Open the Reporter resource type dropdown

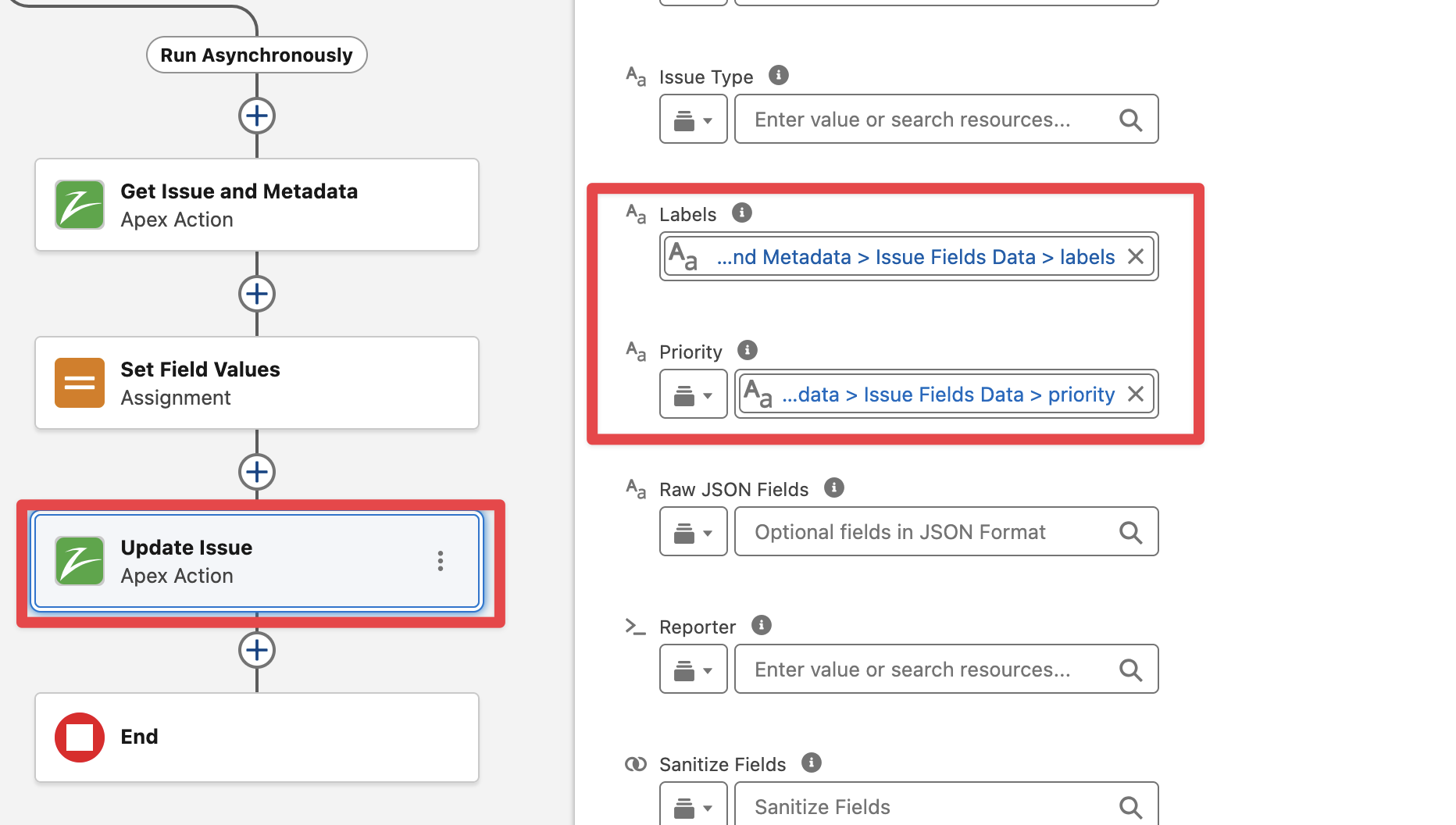[693, 670]
